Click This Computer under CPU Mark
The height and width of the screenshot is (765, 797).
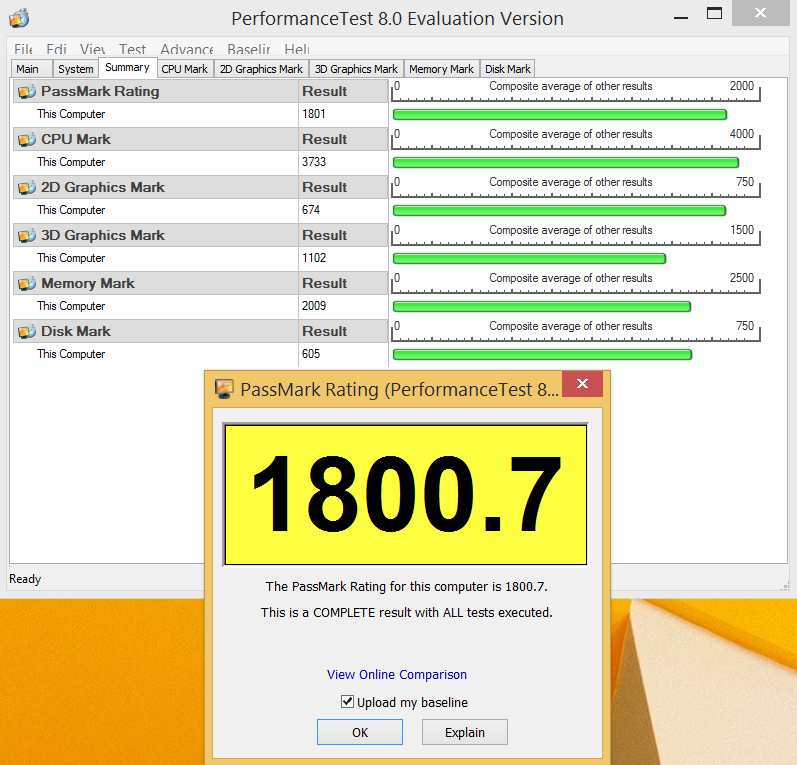click(71, 162)
